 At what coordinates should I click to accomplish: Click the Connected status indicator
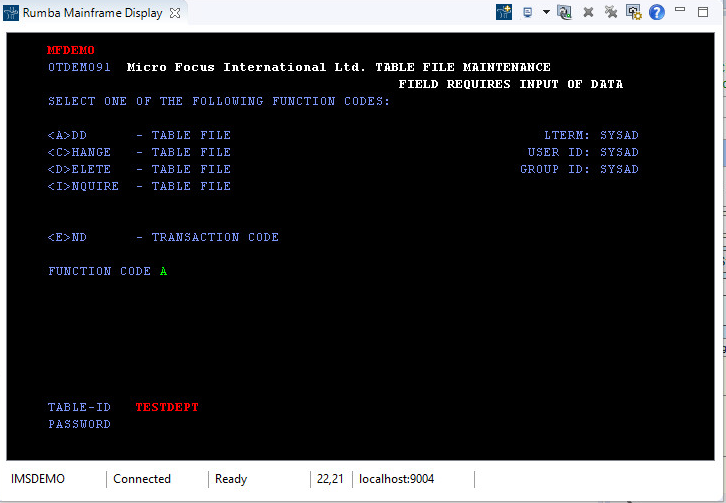142,479
